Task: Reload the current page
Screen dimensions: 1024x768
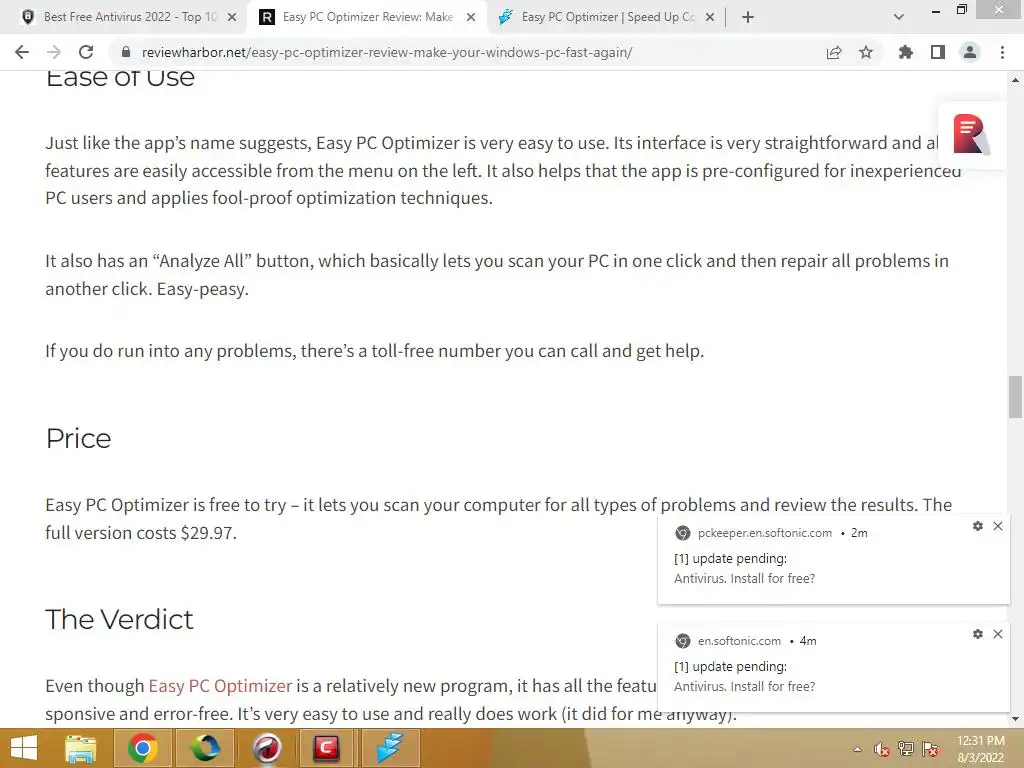Action: pos(86,52)
